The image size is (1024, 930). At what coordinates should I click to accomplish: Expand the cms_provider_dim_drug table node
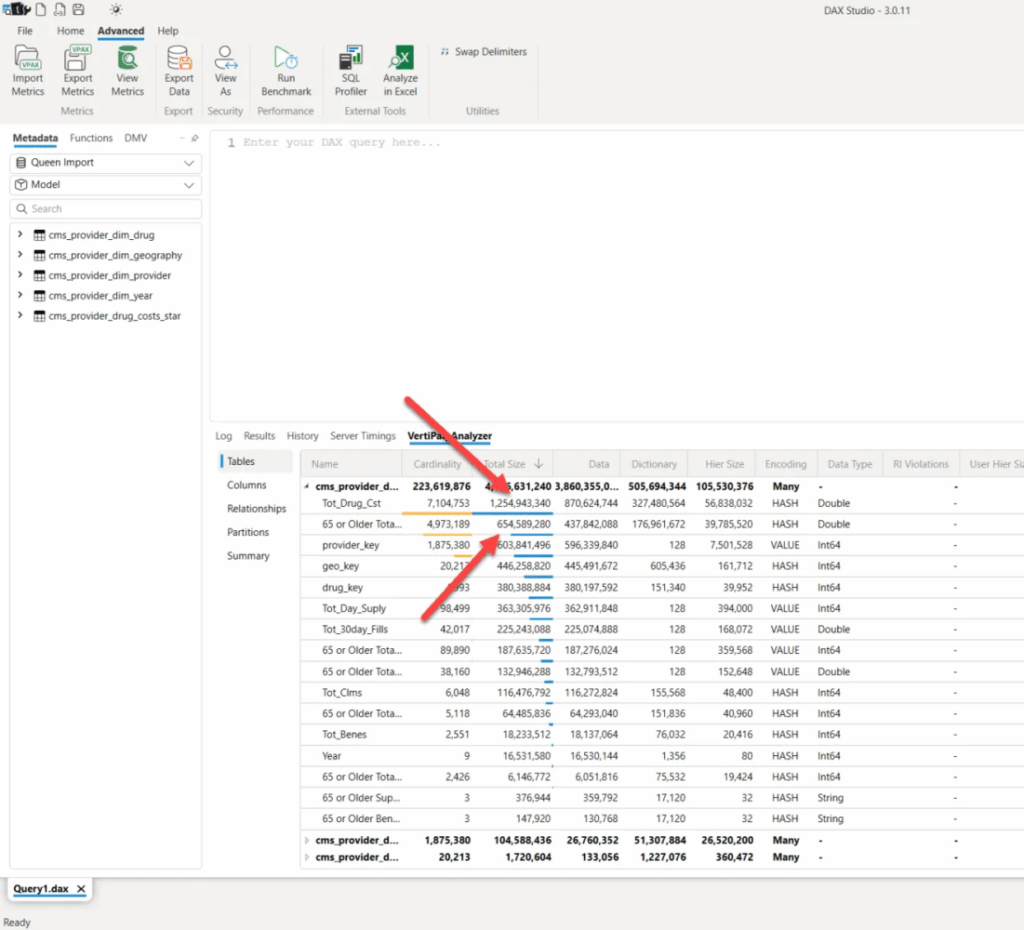tap(20, 235)
